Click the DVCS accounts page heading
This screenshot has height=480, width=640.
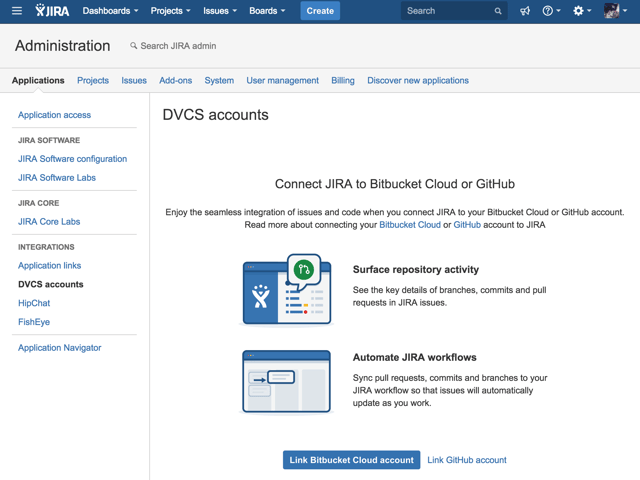(x=216, y=115)
